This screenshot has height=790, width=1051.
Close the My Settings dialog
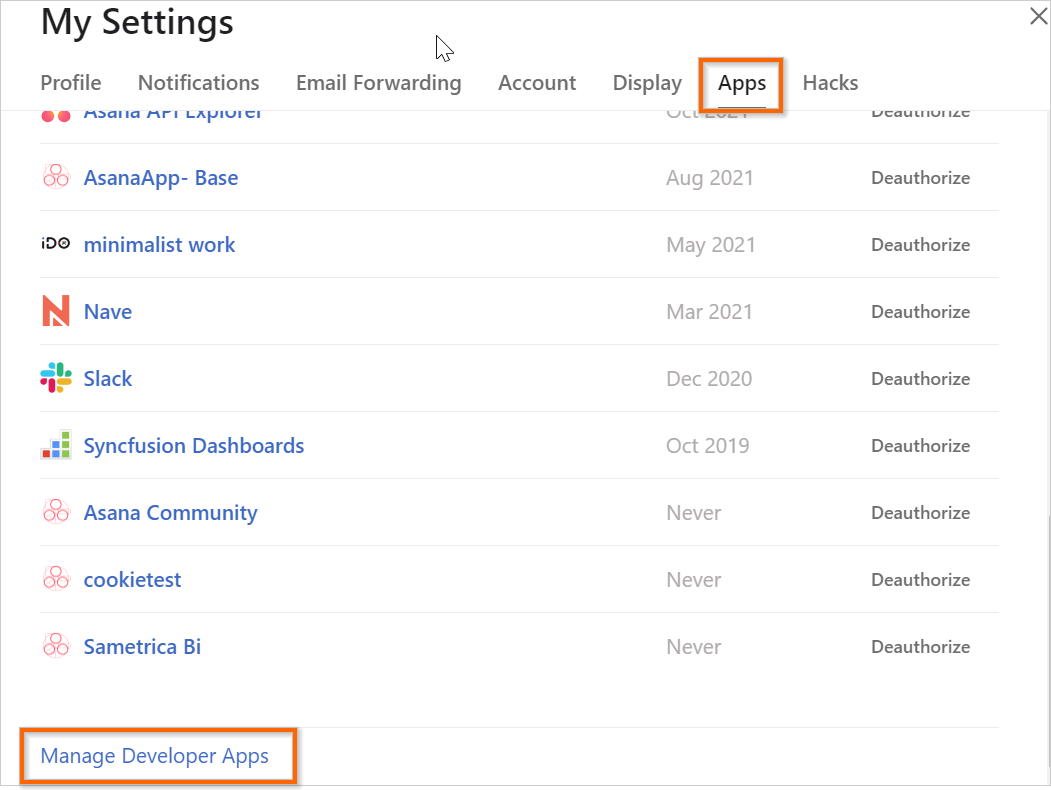(1038, 16)
